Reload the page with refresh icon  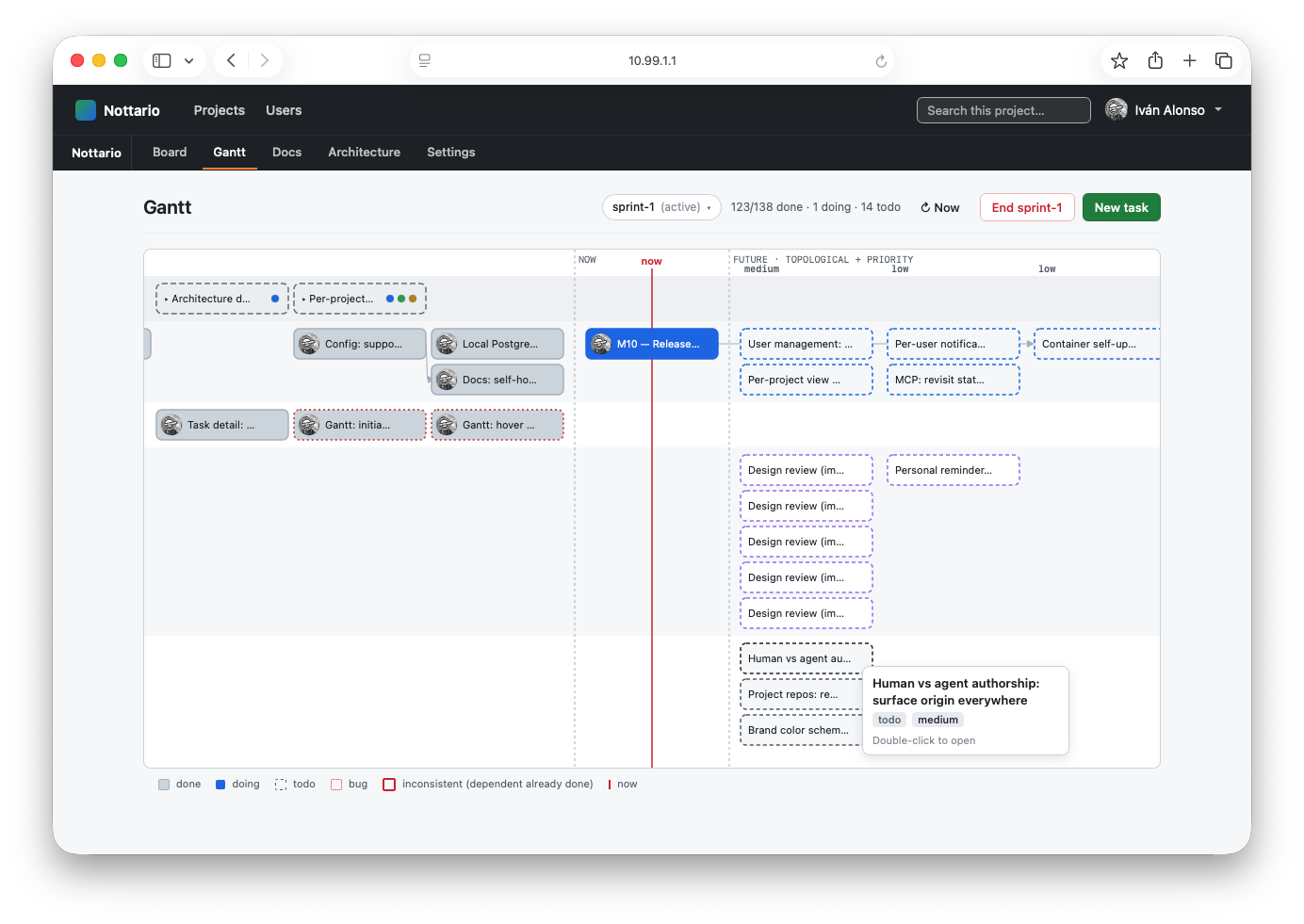881,61
